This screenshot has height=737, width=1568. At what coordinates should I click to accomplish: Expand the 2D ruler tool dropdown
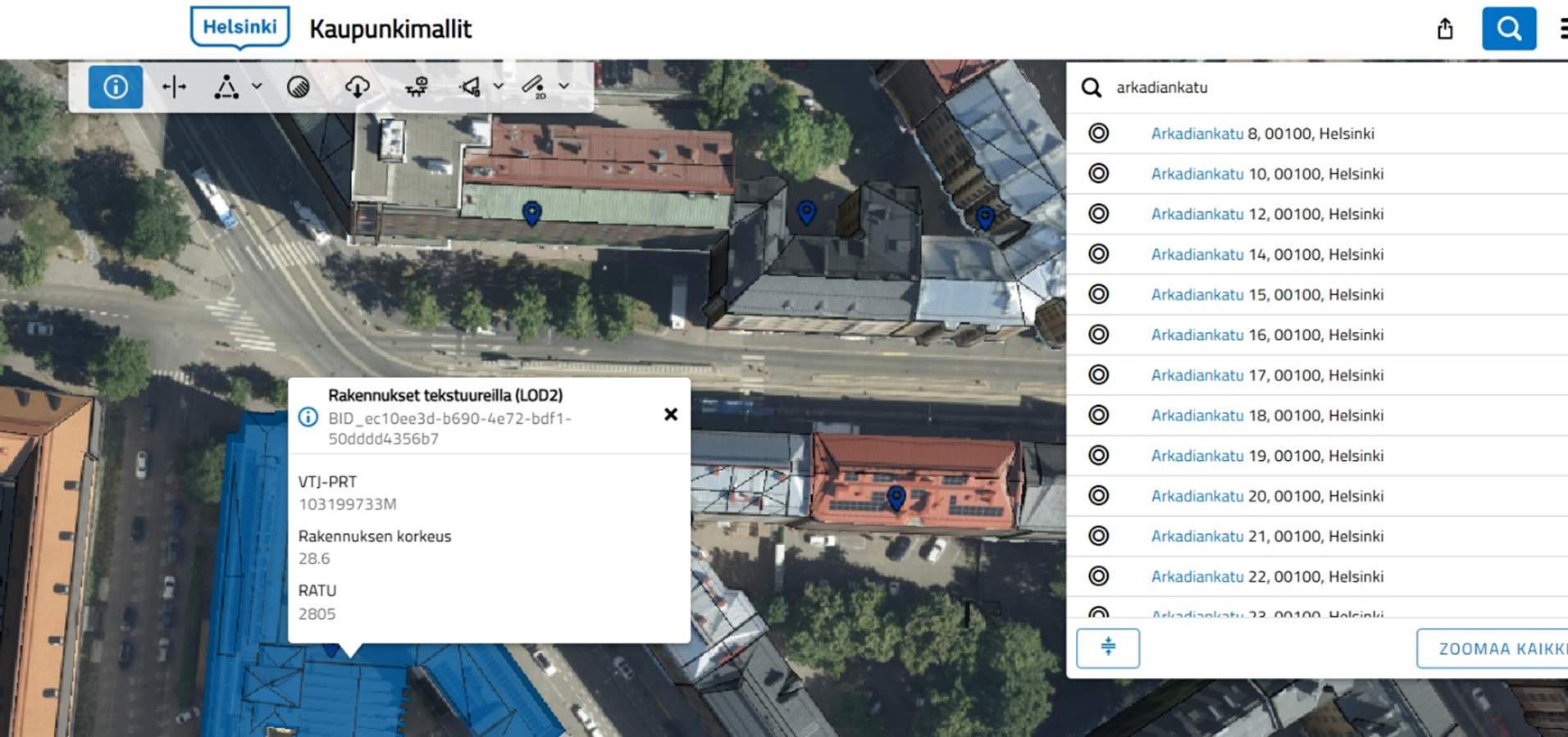(x=564, y=86)
